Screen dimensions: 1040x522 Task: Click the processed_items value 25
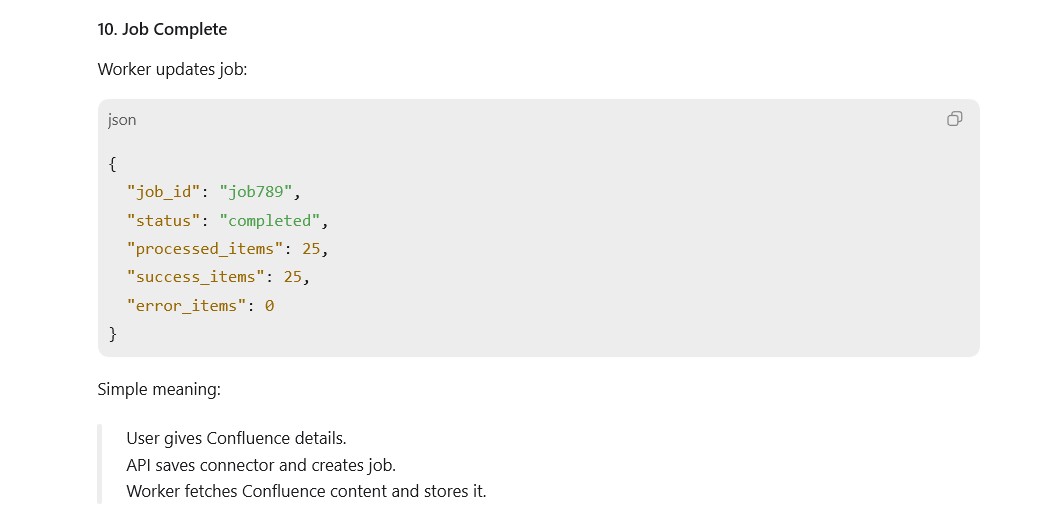(x=311, y=249)
